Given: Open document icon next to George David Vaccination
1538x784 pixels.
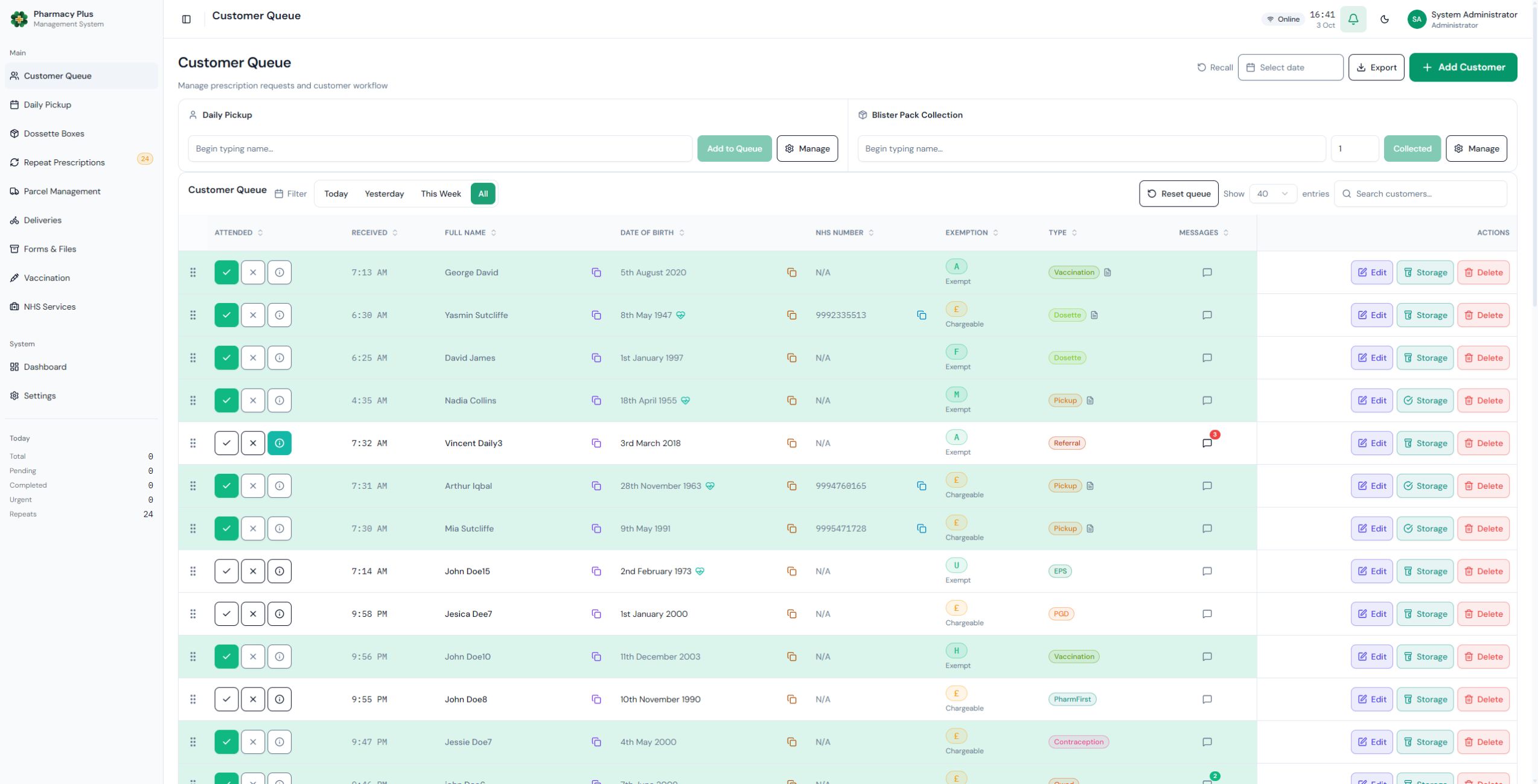Looking at the screenshot, I should pyautogui.click(x=1107, y=273).
